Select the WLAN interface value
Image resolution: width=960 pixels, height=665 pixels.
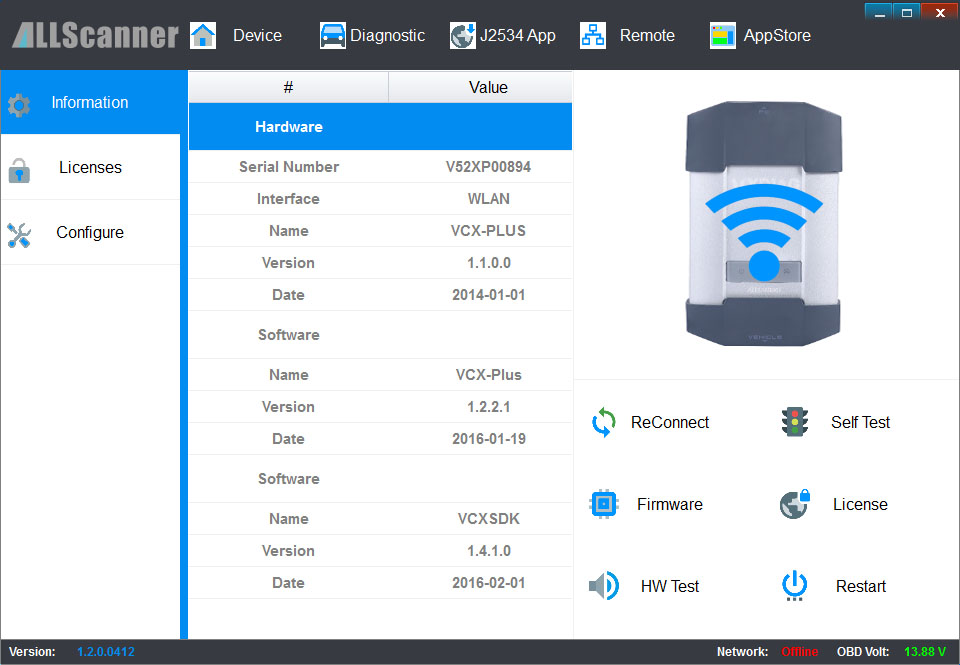click(x=488, y=198)
